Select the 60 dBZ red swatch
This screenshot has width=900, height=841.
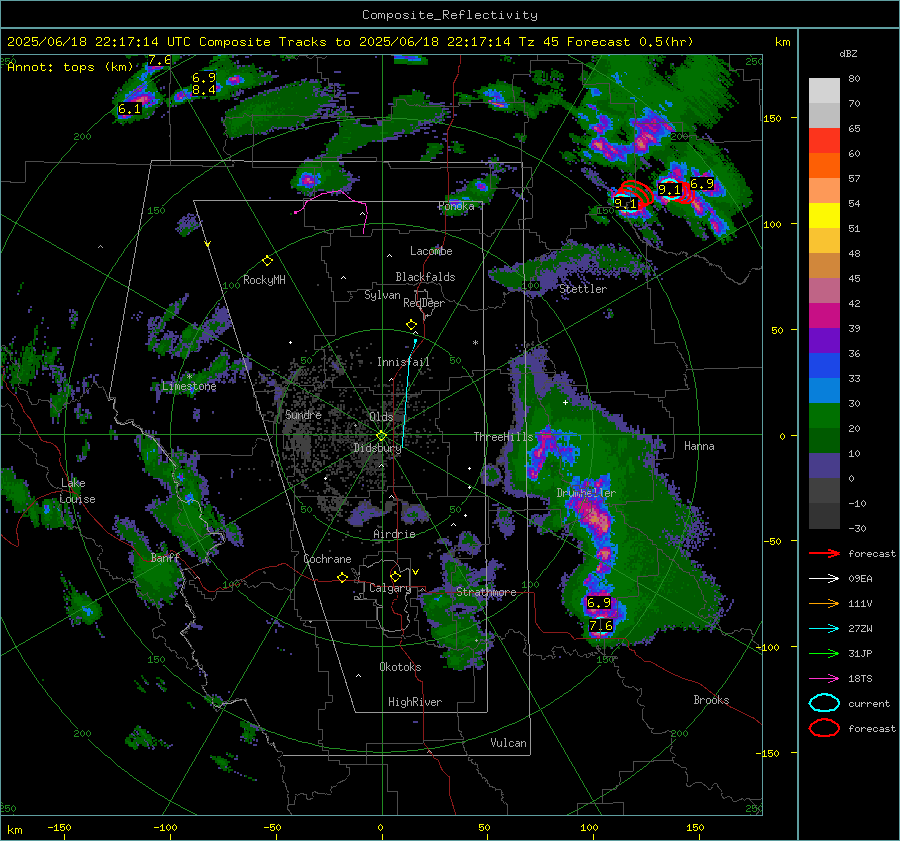824,141
